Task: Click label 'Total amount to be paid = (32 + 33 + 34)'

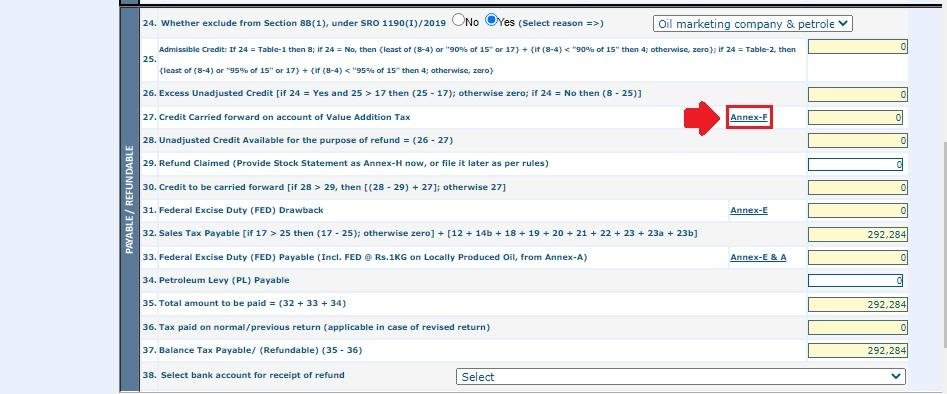Action: 252,303
